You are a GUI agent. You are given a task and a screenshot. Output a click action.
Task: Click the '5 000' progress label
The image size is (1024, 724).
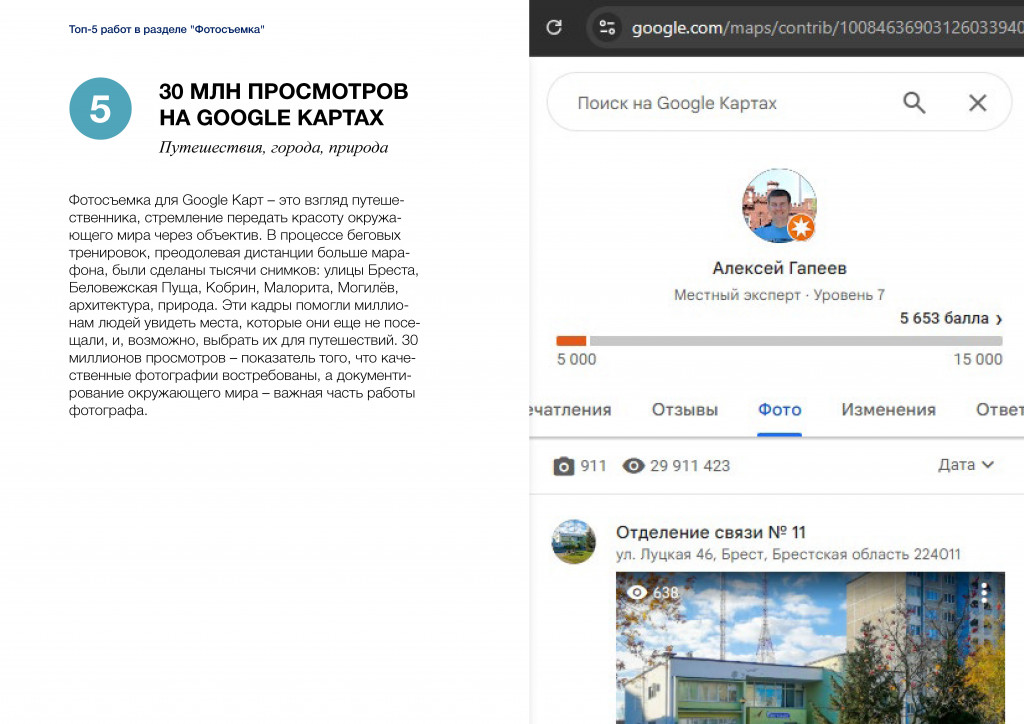(577, 360)
